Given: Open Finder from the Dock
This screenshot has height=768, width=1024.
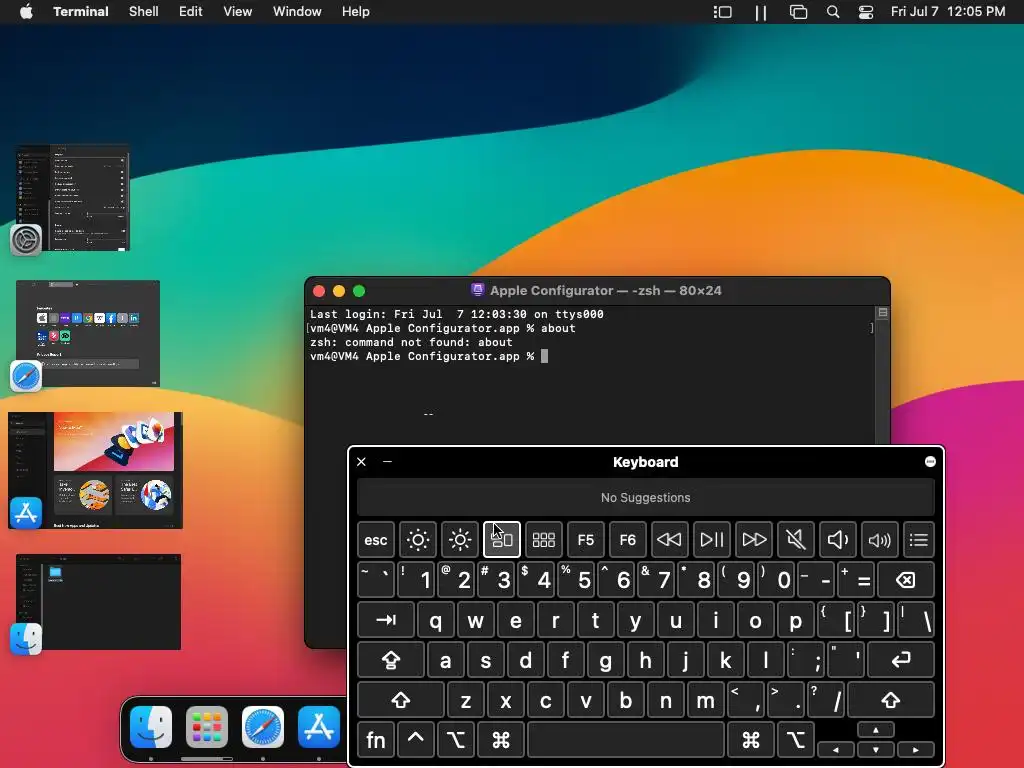Looking at the screenshot, I should 151,727.
